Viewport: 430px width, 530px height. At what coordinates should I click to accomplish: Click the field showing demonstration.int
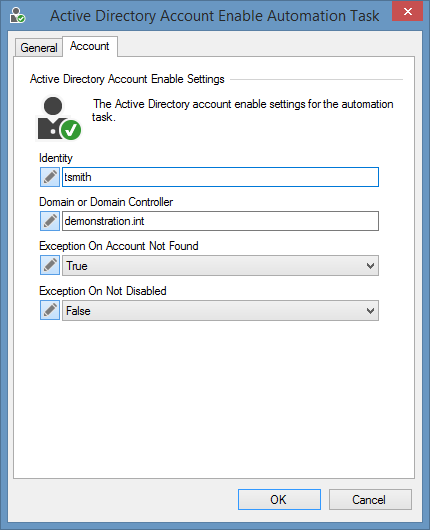[220, 221]
